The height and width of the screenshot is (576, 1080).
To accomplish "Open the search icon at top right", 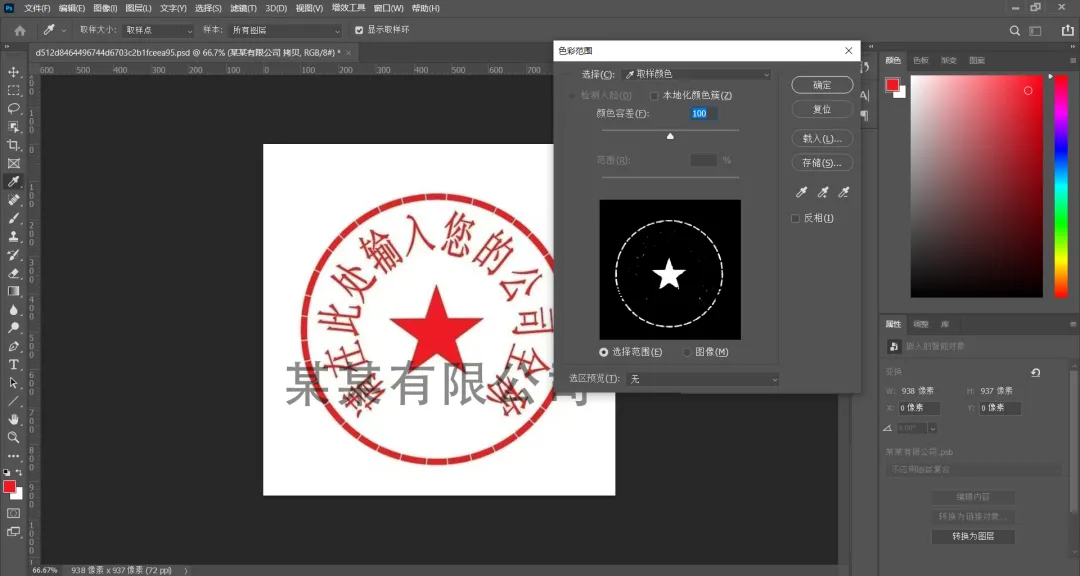I will coord(1014,30).
